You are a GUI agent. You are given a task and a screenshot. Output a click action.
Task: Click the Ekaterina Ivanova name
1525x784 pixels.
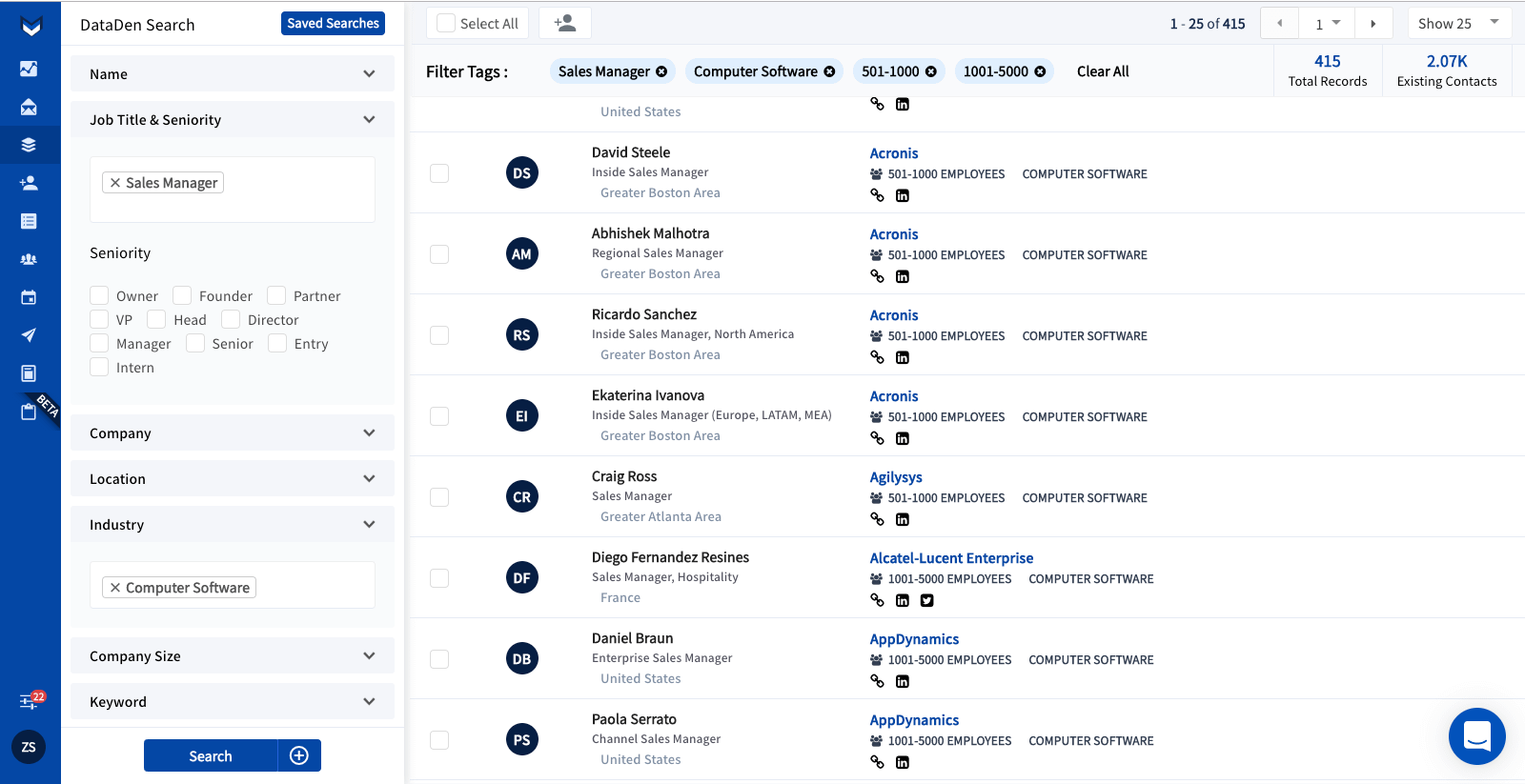pyautogui.click(x=648, y=395)
